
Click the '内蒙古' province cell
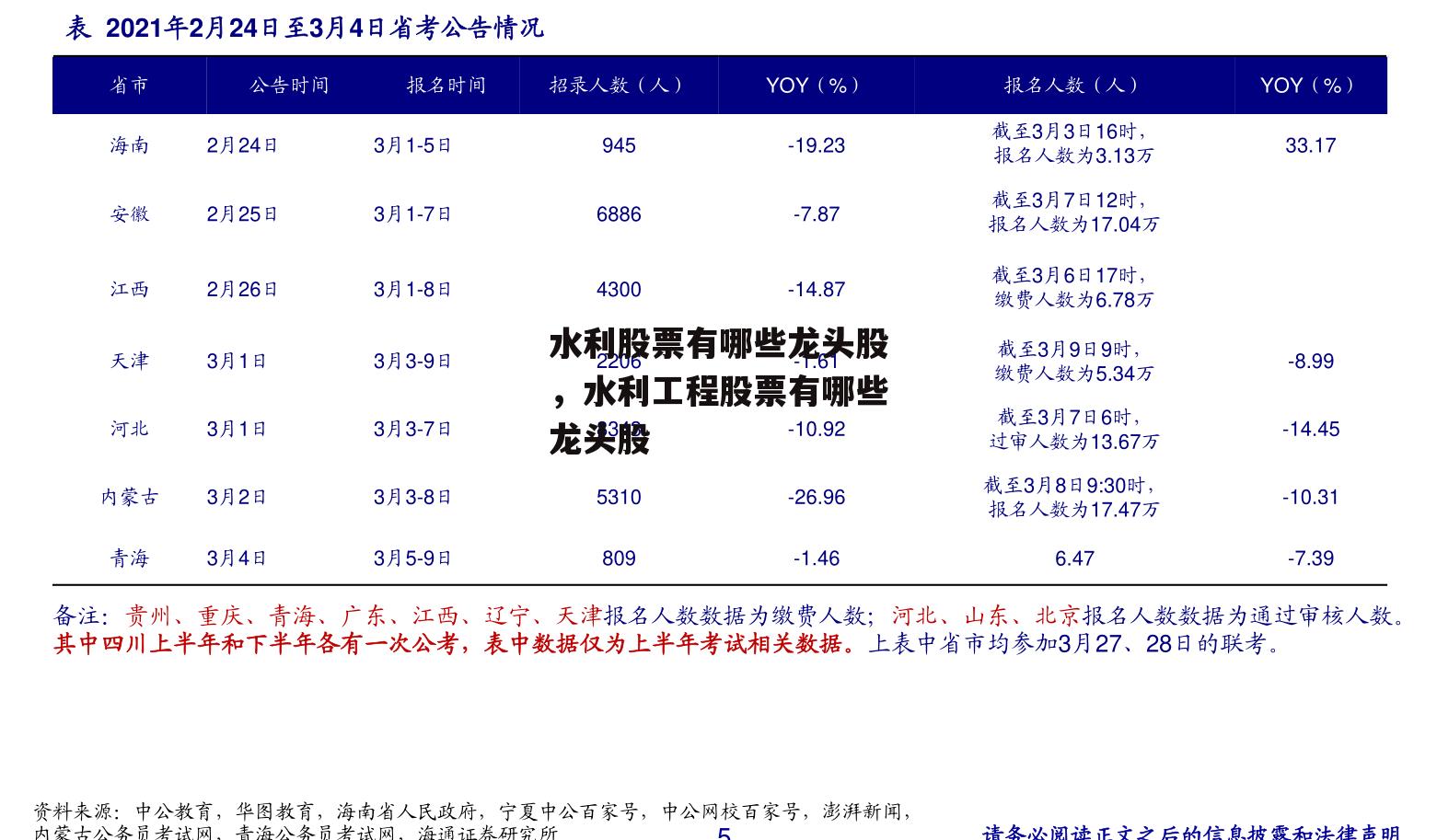(x=129, y=497)
